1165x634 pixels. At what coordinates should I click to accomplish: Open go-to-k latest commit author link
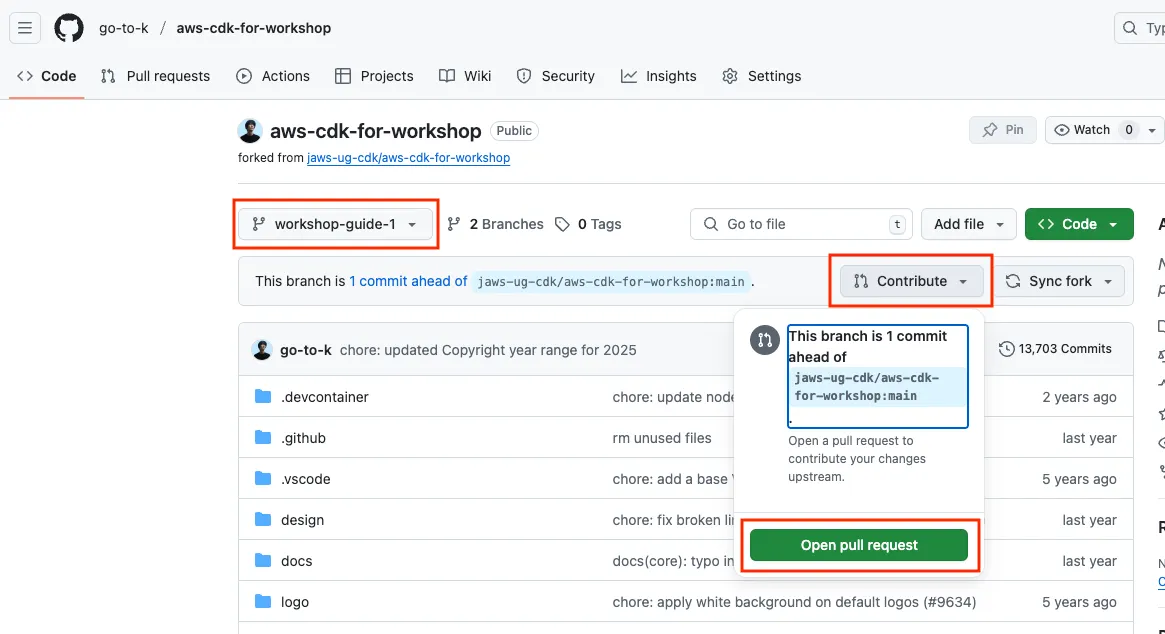pos(305,350)
